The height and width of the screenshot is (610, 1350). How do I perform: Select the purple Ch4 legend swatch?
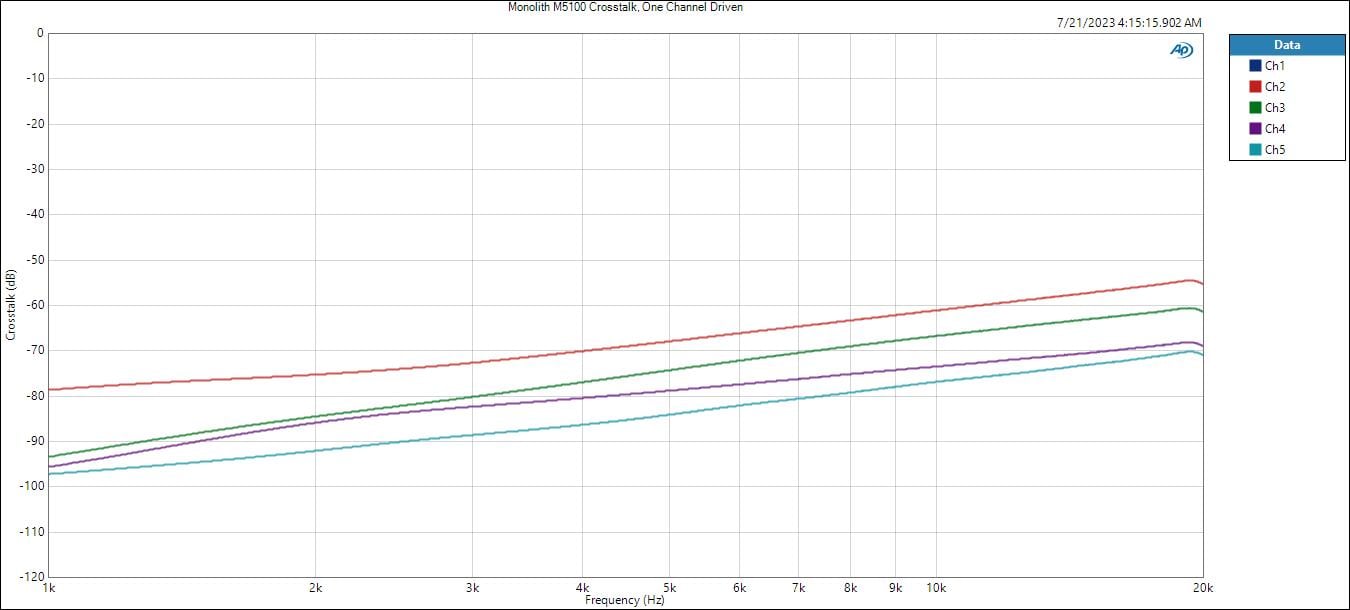click(1255, 129)
